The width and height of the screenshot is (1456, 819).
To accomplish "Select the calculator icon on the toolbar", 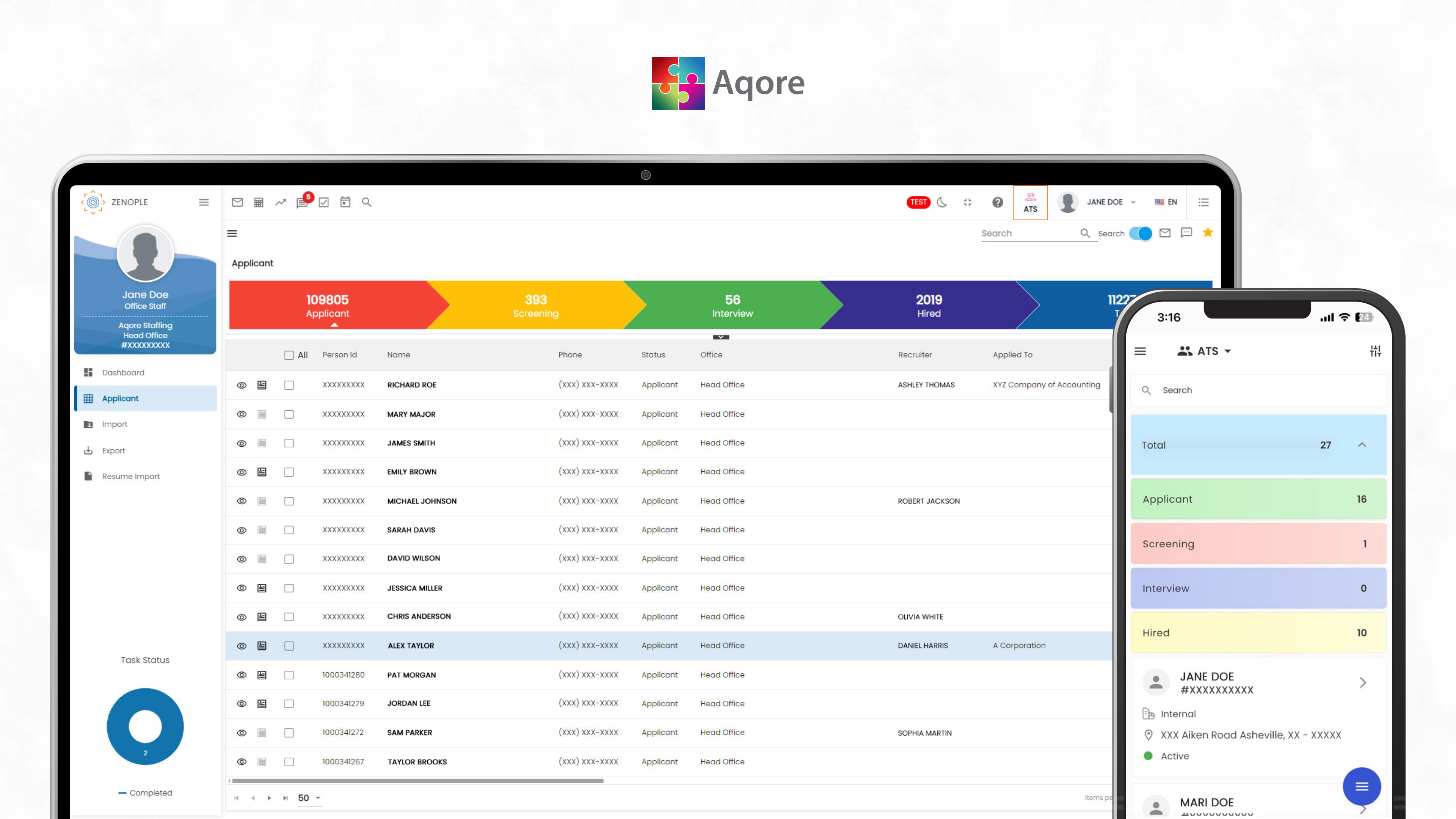I will coord(259,202).
